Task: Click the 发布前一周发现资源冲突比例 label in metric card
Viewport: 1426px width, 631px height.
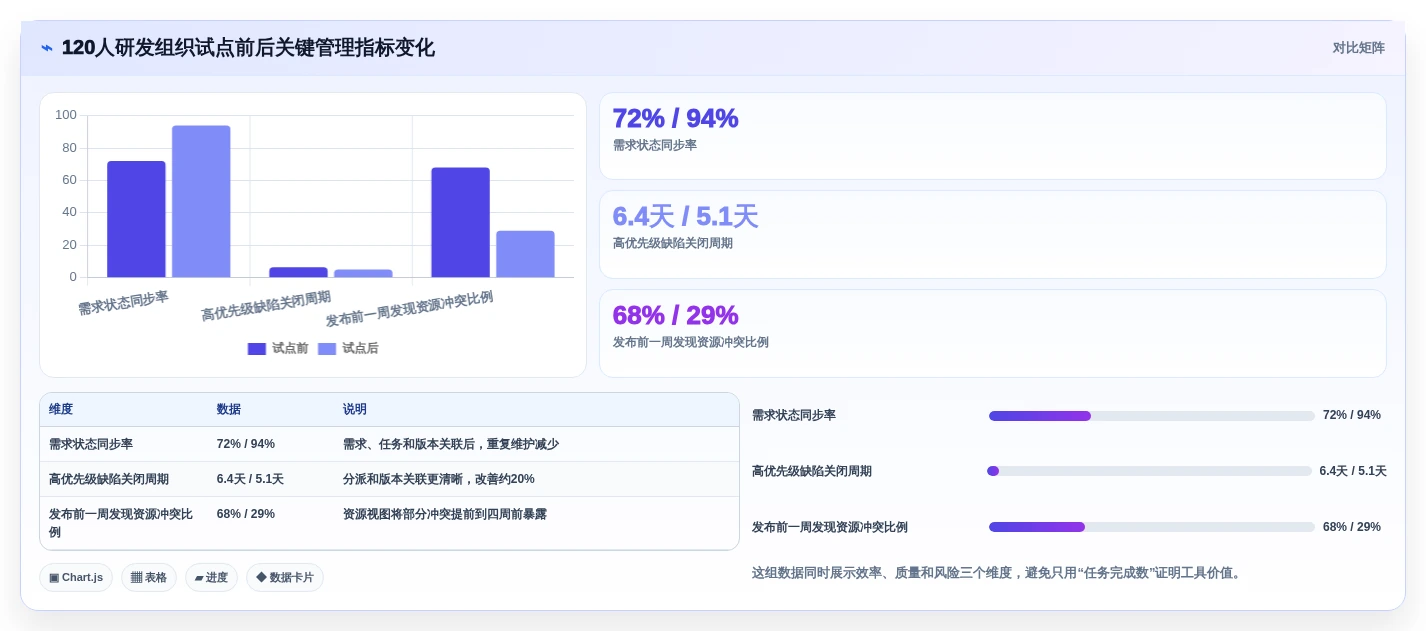Action: (691, 342)
